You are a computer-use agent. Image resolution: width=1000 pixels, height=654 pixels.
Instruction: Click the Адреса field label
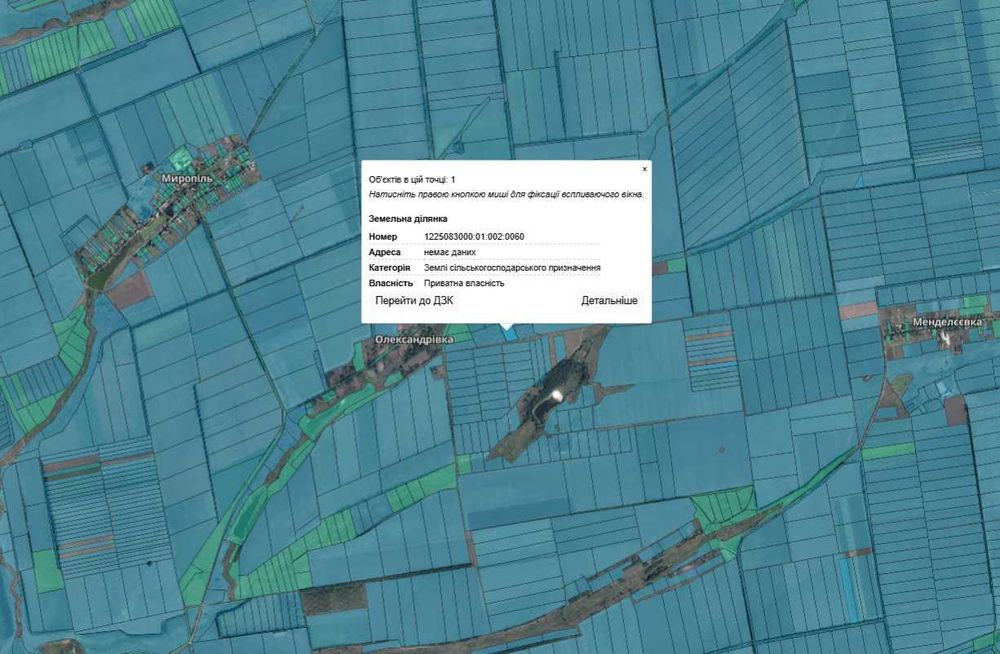[x=385, y=252]
